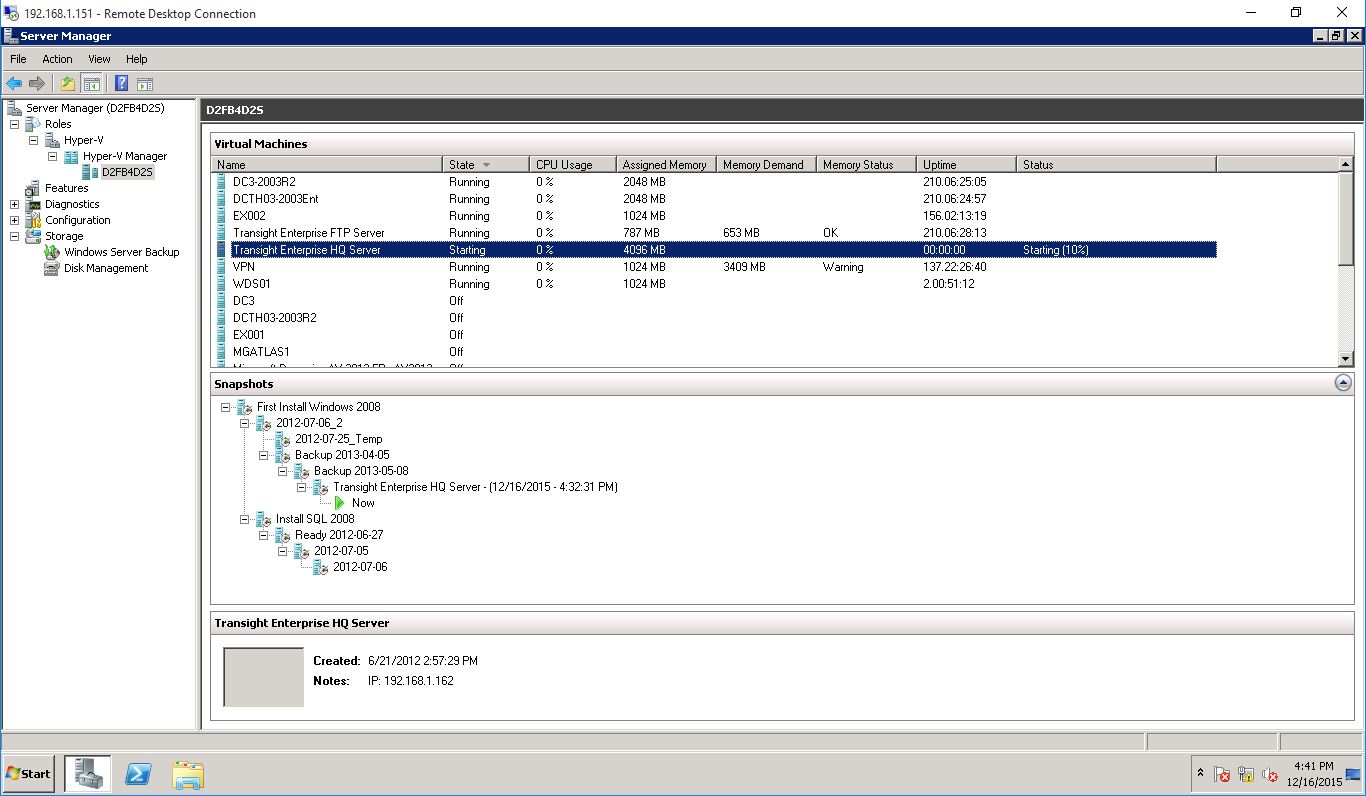This screenshot has width=1366, height=796.
Task: Click the VM icon next to VPN
Action: pyautogui.click(x=221, y=267)
